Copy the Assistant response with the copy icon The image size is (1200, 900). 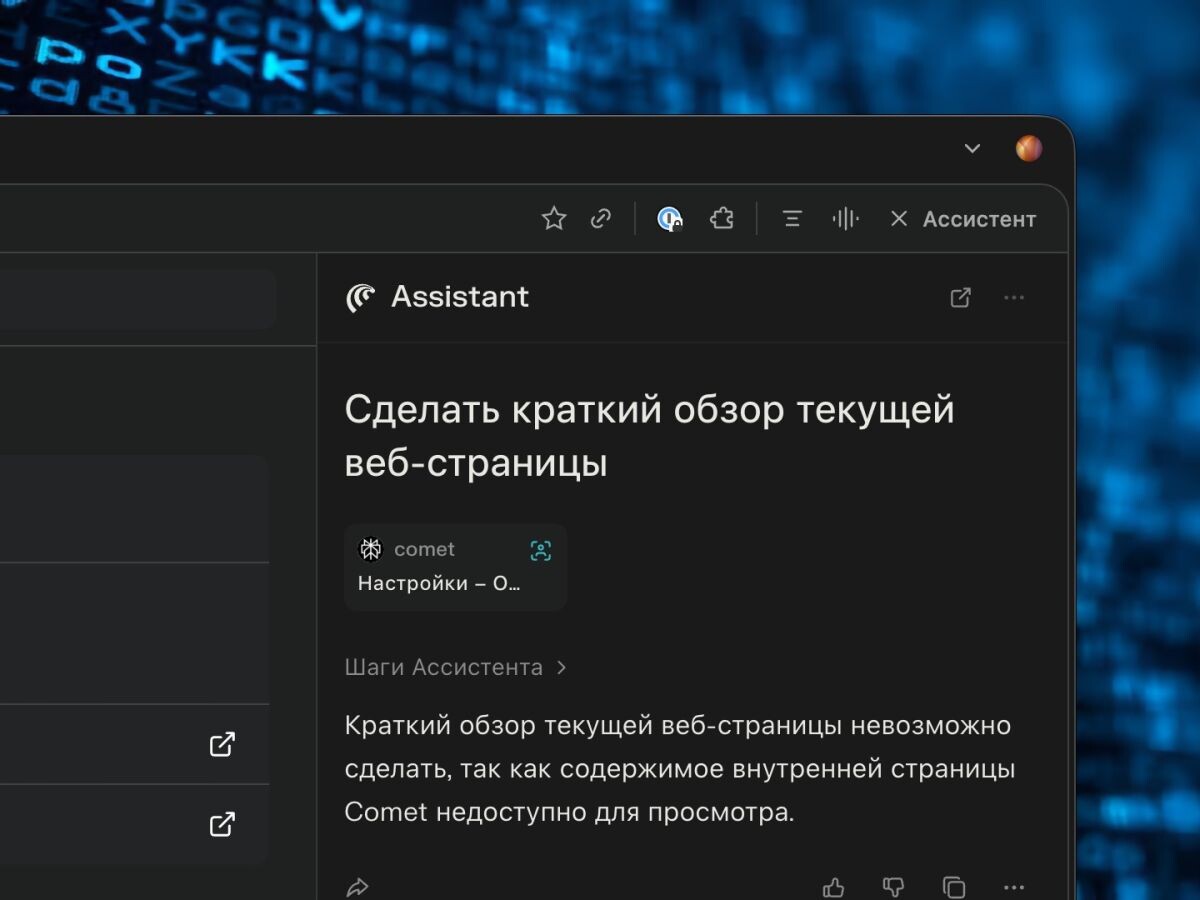point(953,886)
